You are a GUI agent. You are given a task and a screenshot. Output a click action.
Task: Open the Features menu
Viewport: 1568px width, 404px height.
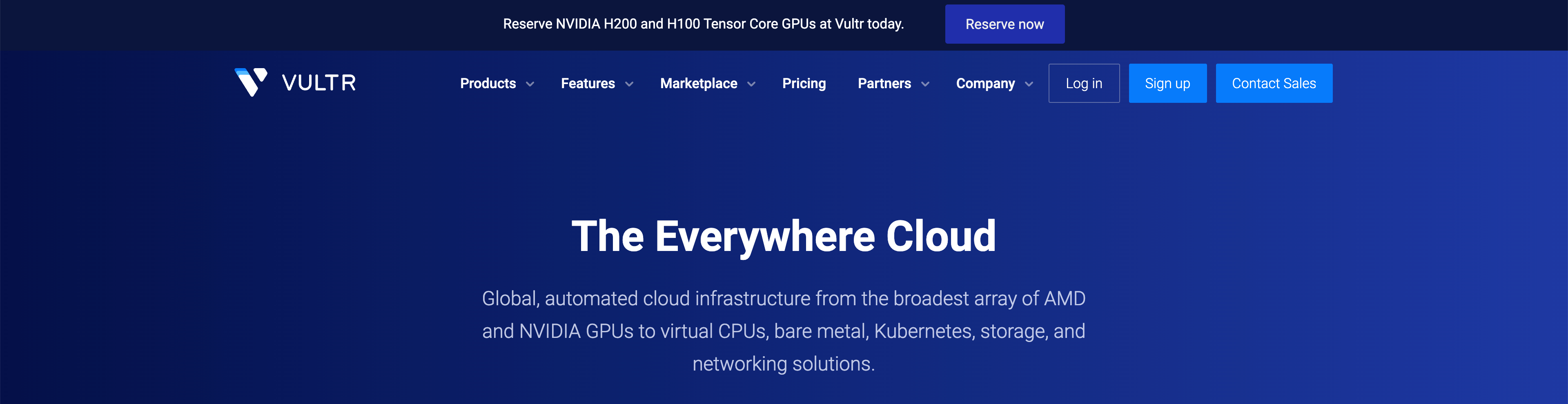tap(588, 83)
